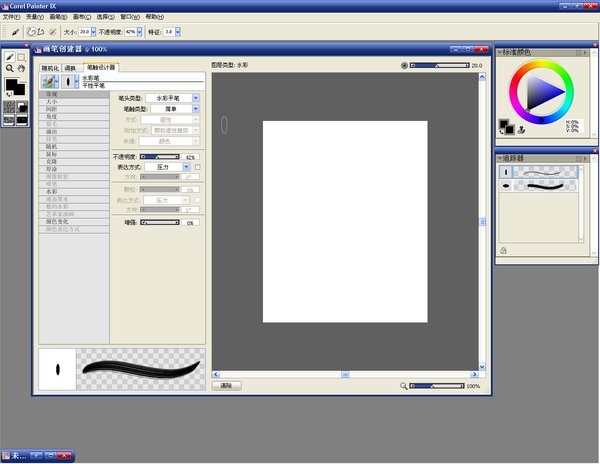Click the brush category watercolor icon

(x=48, y=81)
